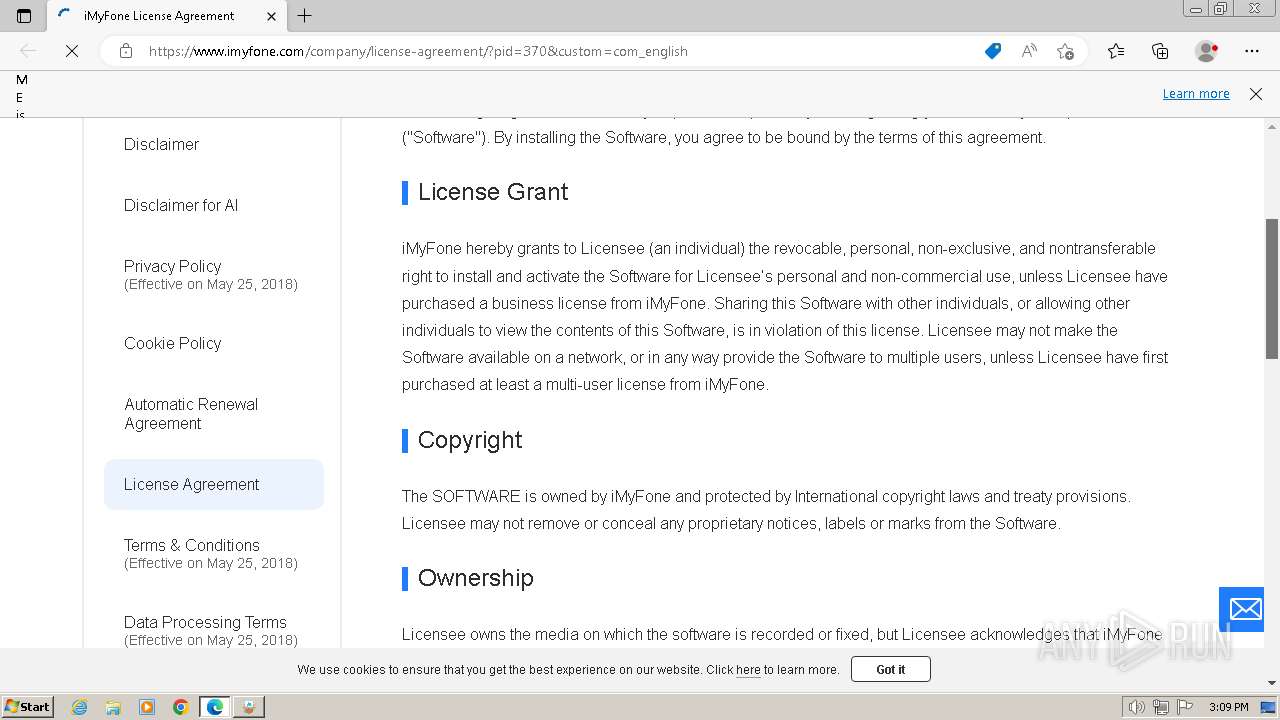Open the Cookie Policy page
This screenshot has width=1280, height=720.
[172, 343]
